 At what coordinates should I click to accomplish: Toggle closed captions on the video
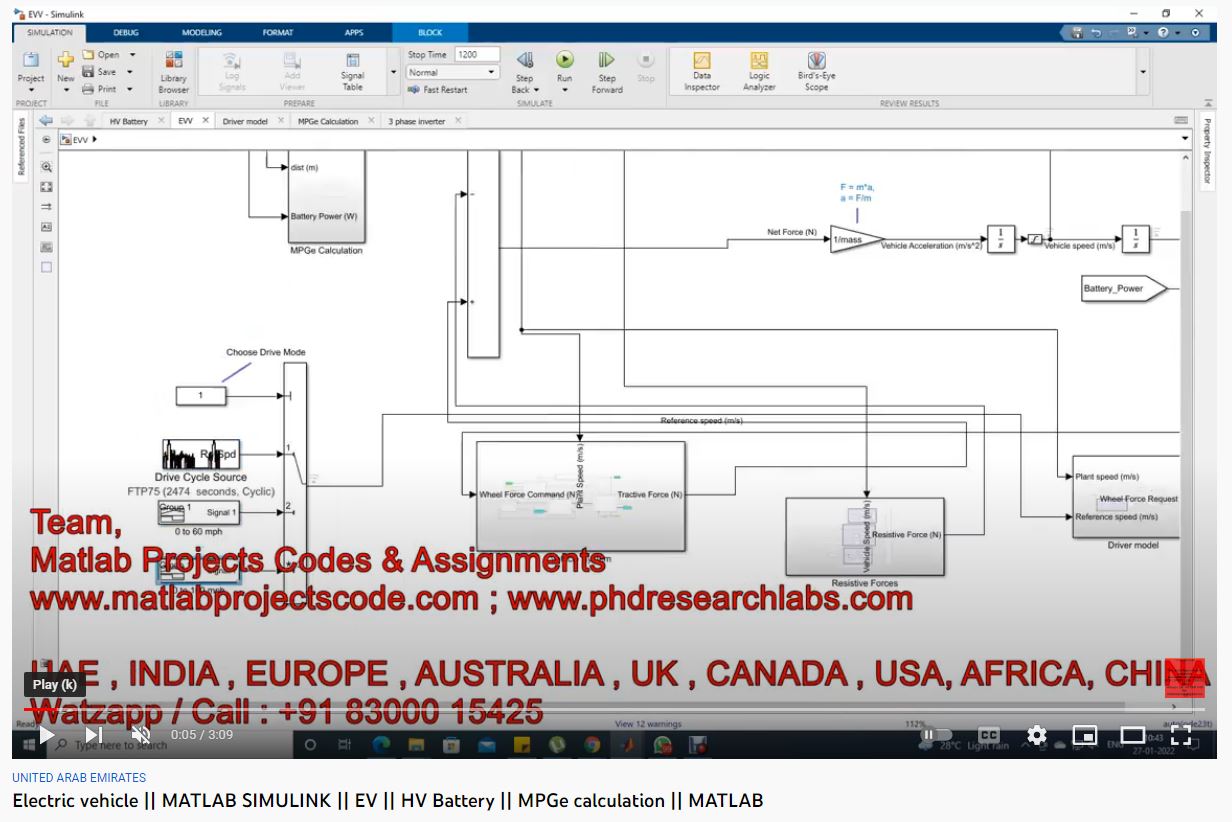coord(988,736)
